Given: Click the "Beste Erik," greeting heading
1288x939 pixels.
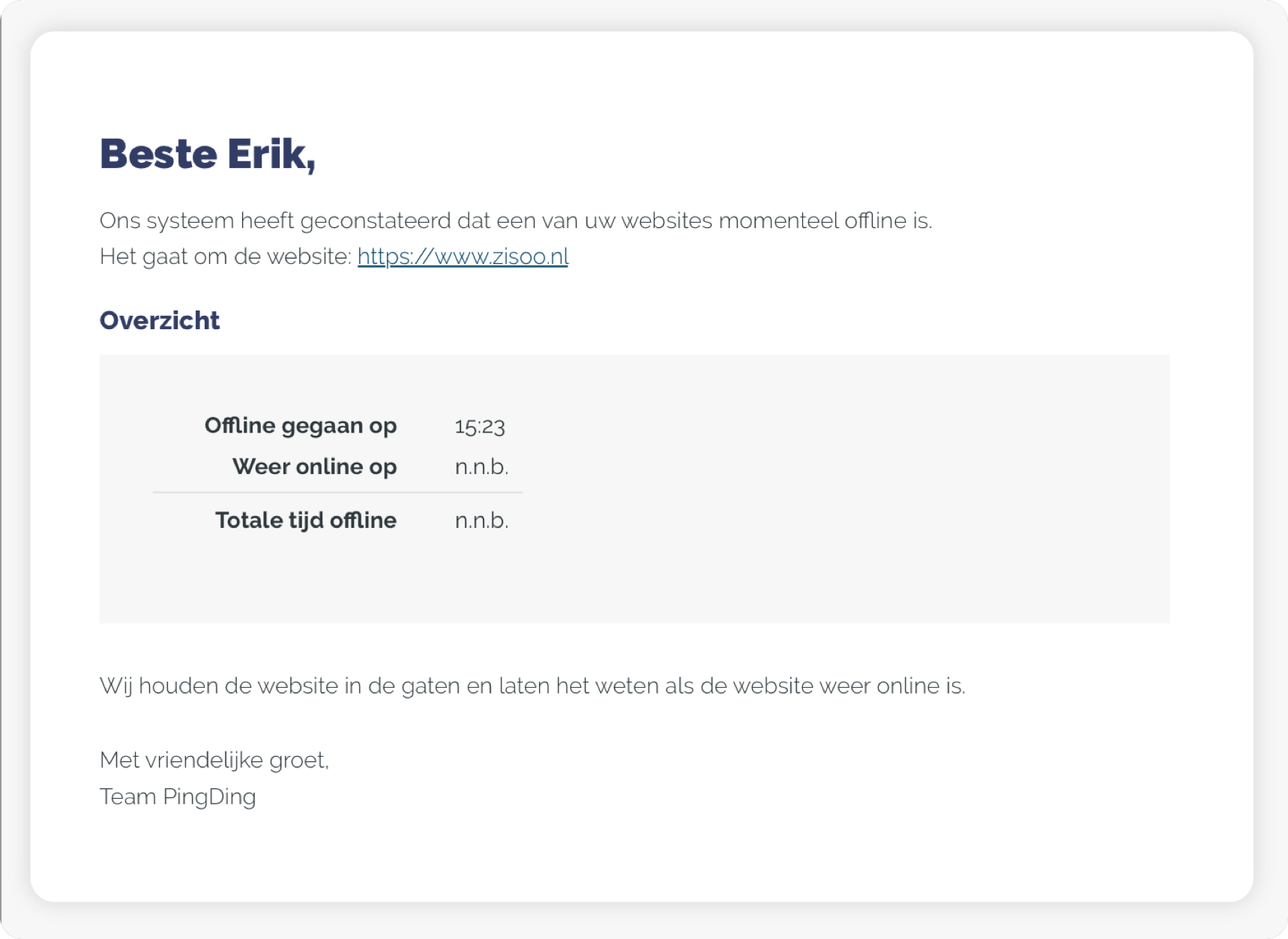Looking at the screenshot, I should [x=208, y=154].
